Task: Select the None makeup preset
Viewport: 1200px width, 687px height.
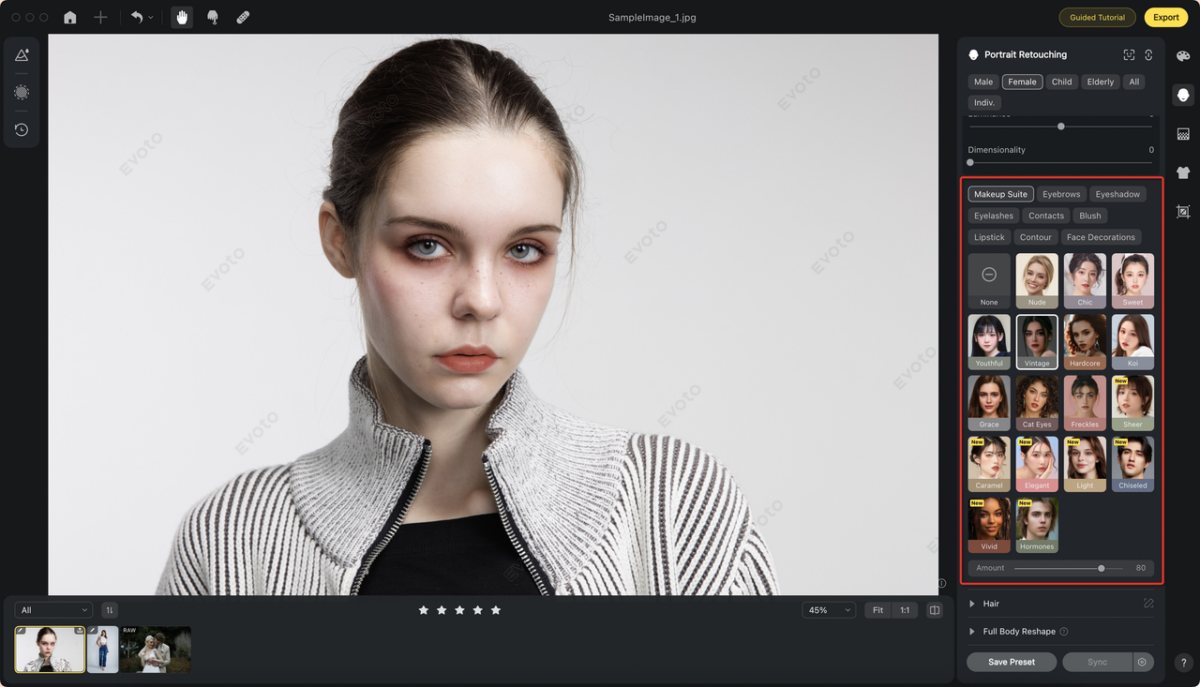Action: click(989, 280)
